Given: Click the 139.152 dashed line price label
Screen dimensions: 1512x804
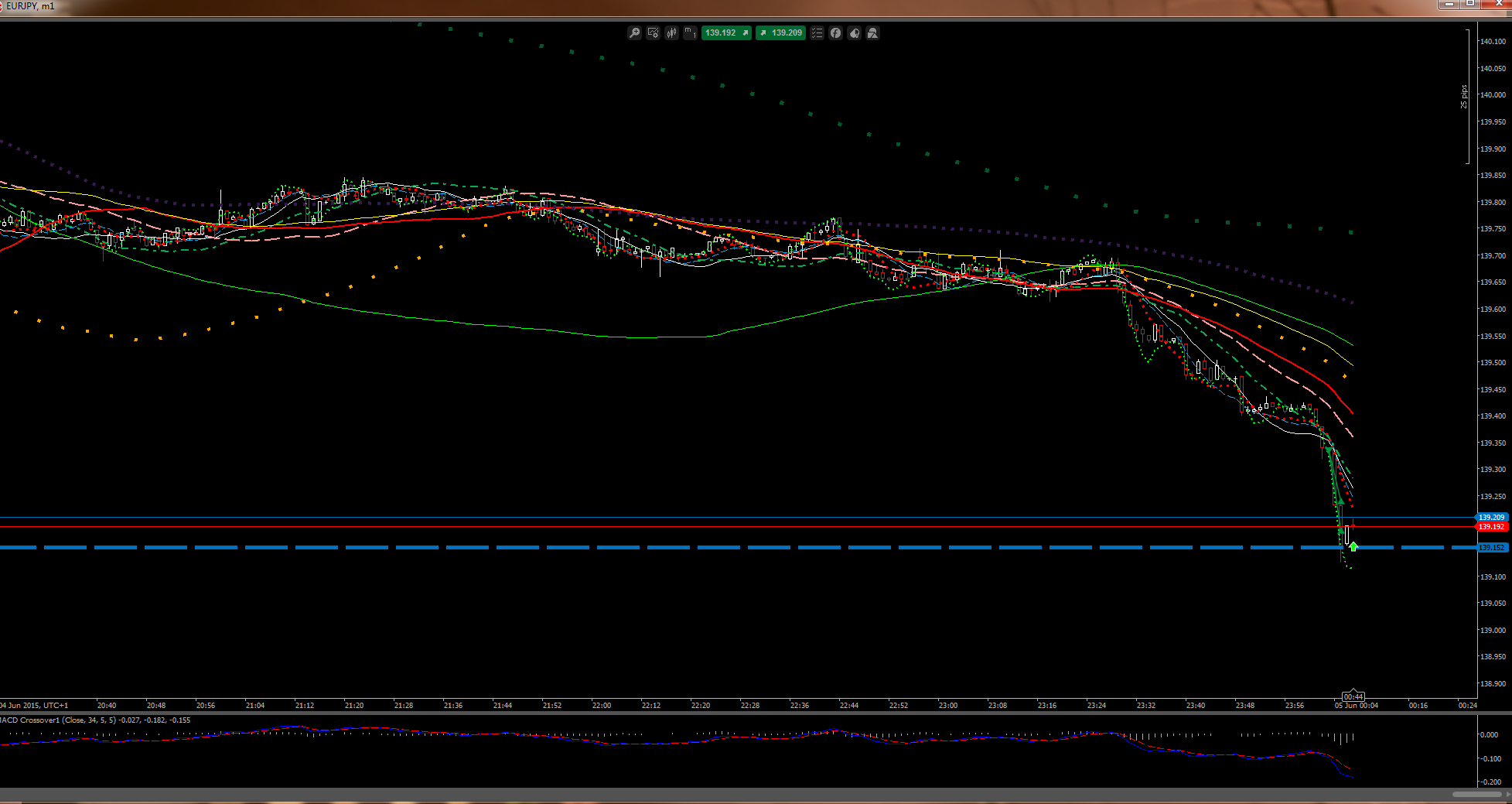Looking at the screenshot, I should click(x=1492, y=548).
